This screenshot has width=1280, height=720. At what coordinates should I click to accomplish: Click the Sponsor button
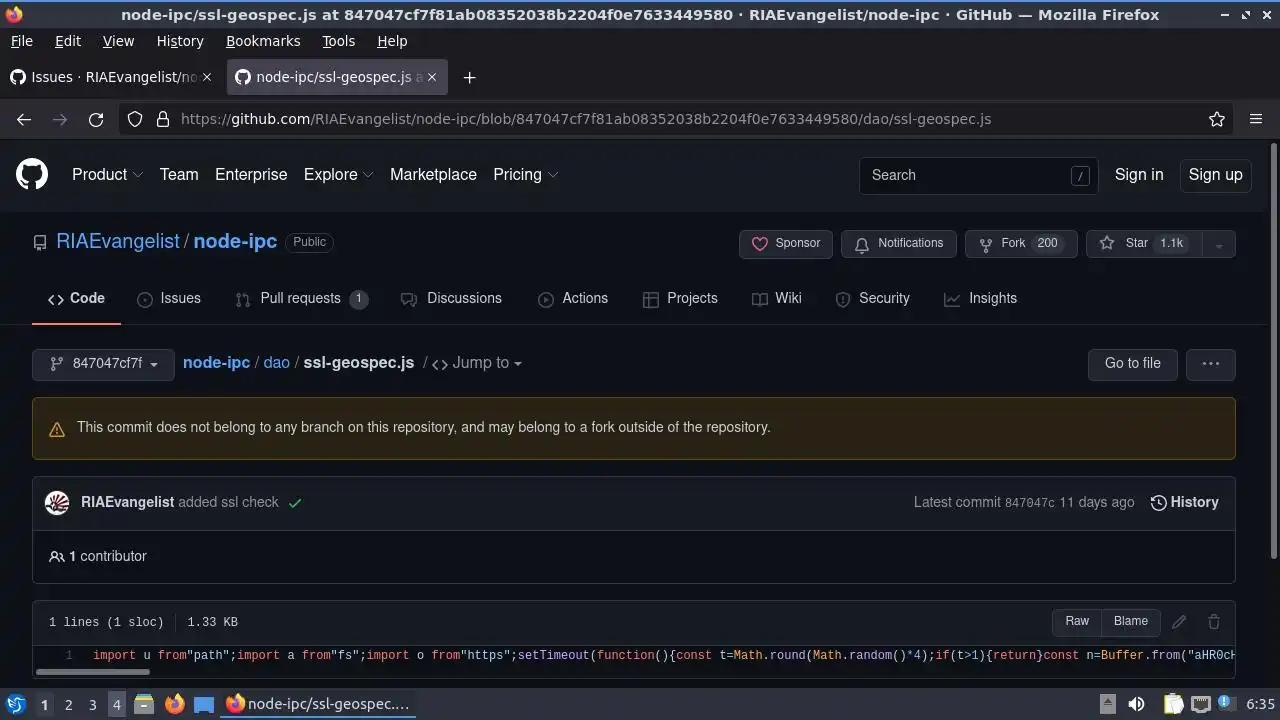[786, 244]
